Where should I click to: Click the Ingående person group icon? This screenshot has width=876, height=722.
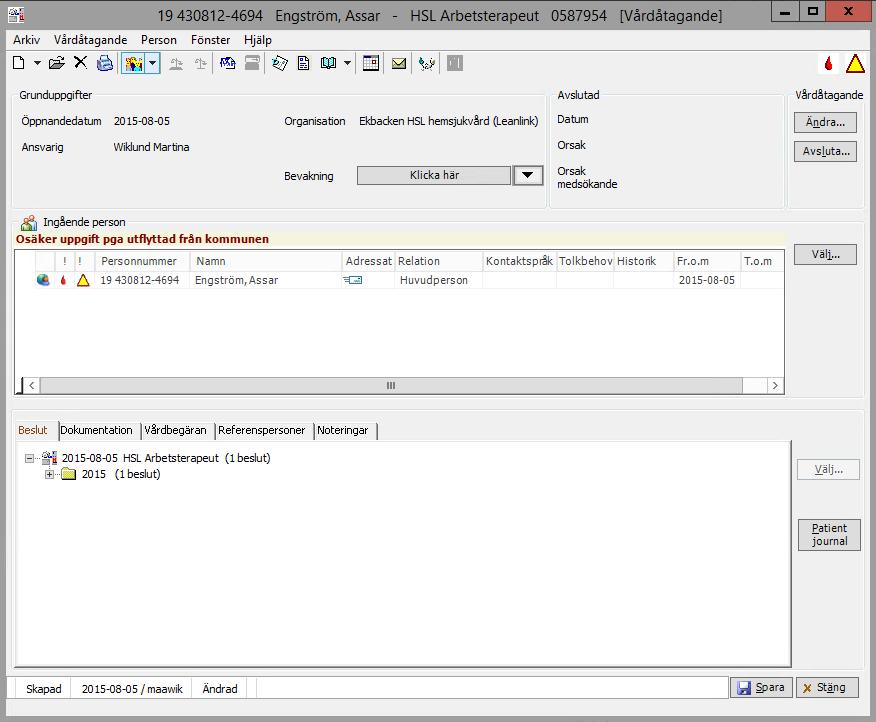pyautogui.click(x=28, y=222)
